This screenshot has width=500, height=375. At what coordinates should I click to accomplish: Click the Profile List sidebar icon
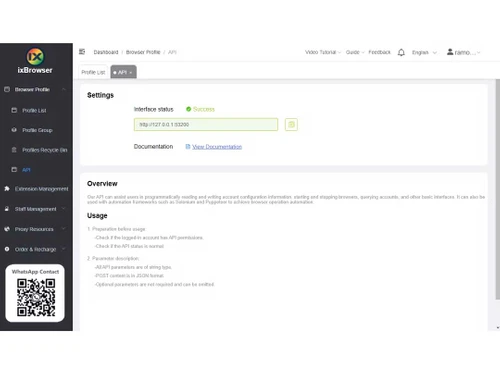(14, 110)
